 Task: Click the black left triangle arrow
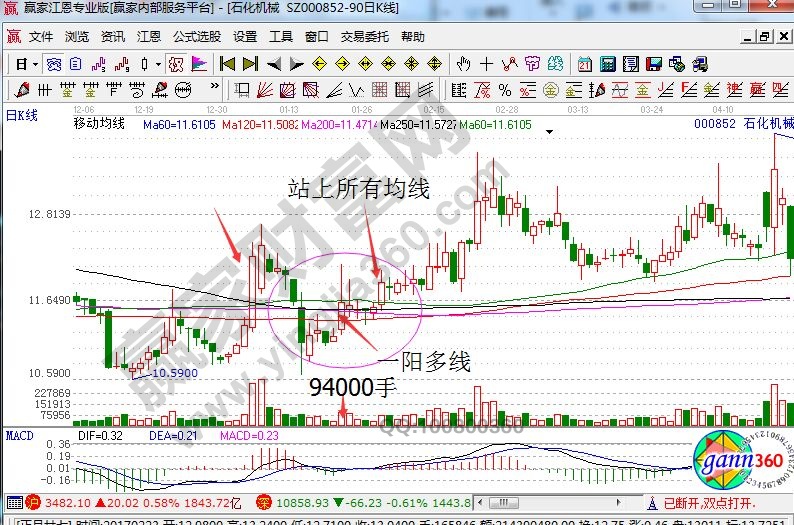274,64
